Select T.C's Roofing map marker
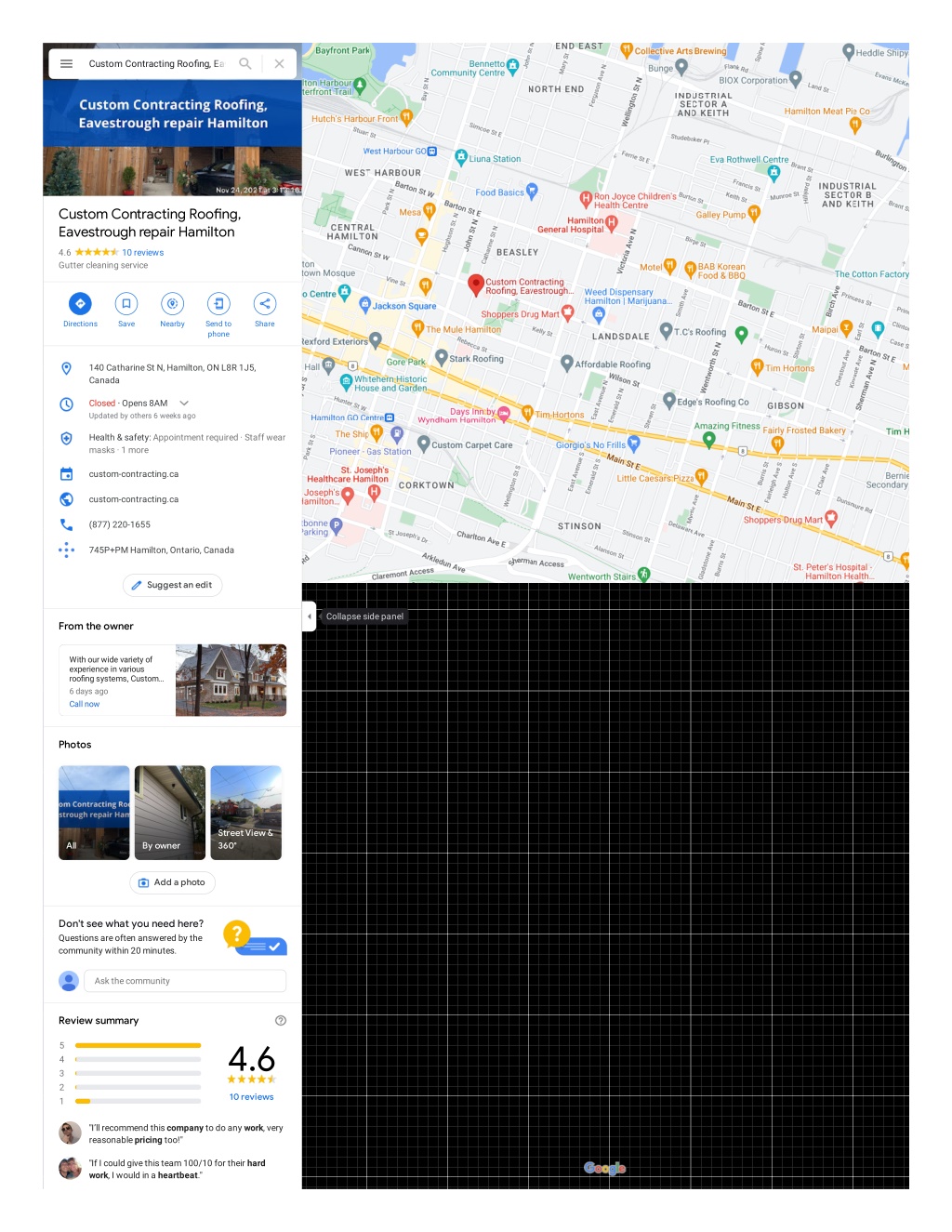Viewport: 952px width, 1232px height. pos(666,330)
